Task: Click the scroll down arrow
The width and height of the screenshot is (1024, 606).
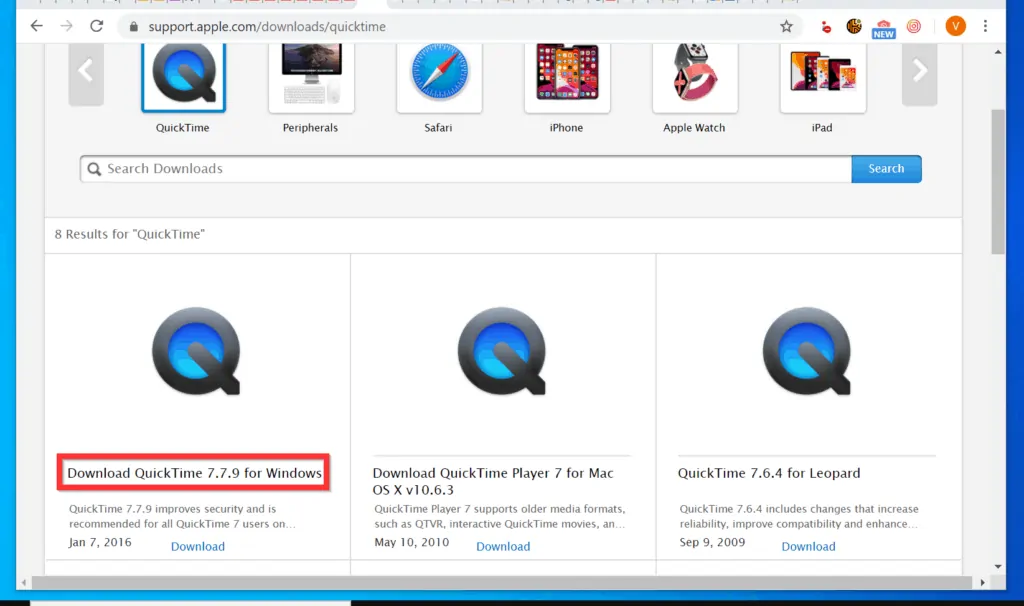Action: tap(998, 567)
